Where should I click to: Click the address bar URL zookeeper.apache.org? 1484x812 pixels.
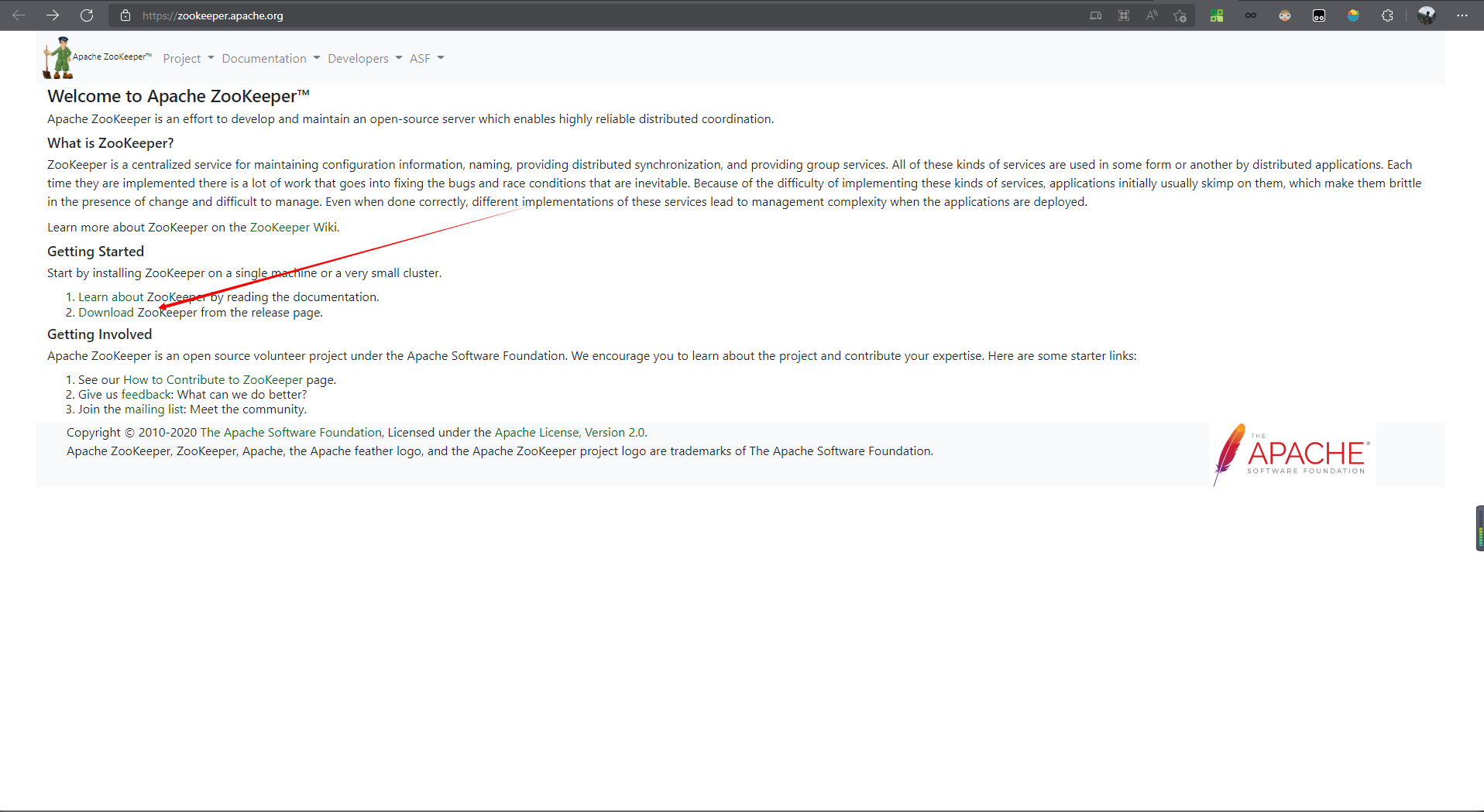[213, 15]
